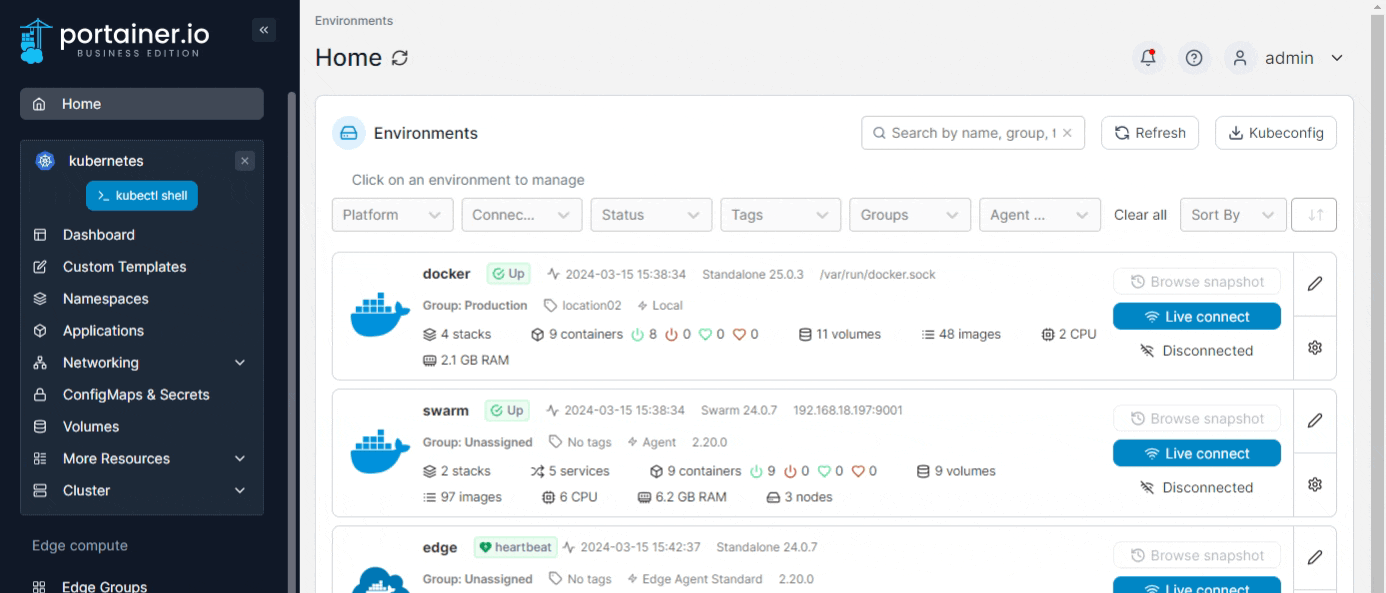
Task: Click the docker whale environment logo
Action: 380,316
